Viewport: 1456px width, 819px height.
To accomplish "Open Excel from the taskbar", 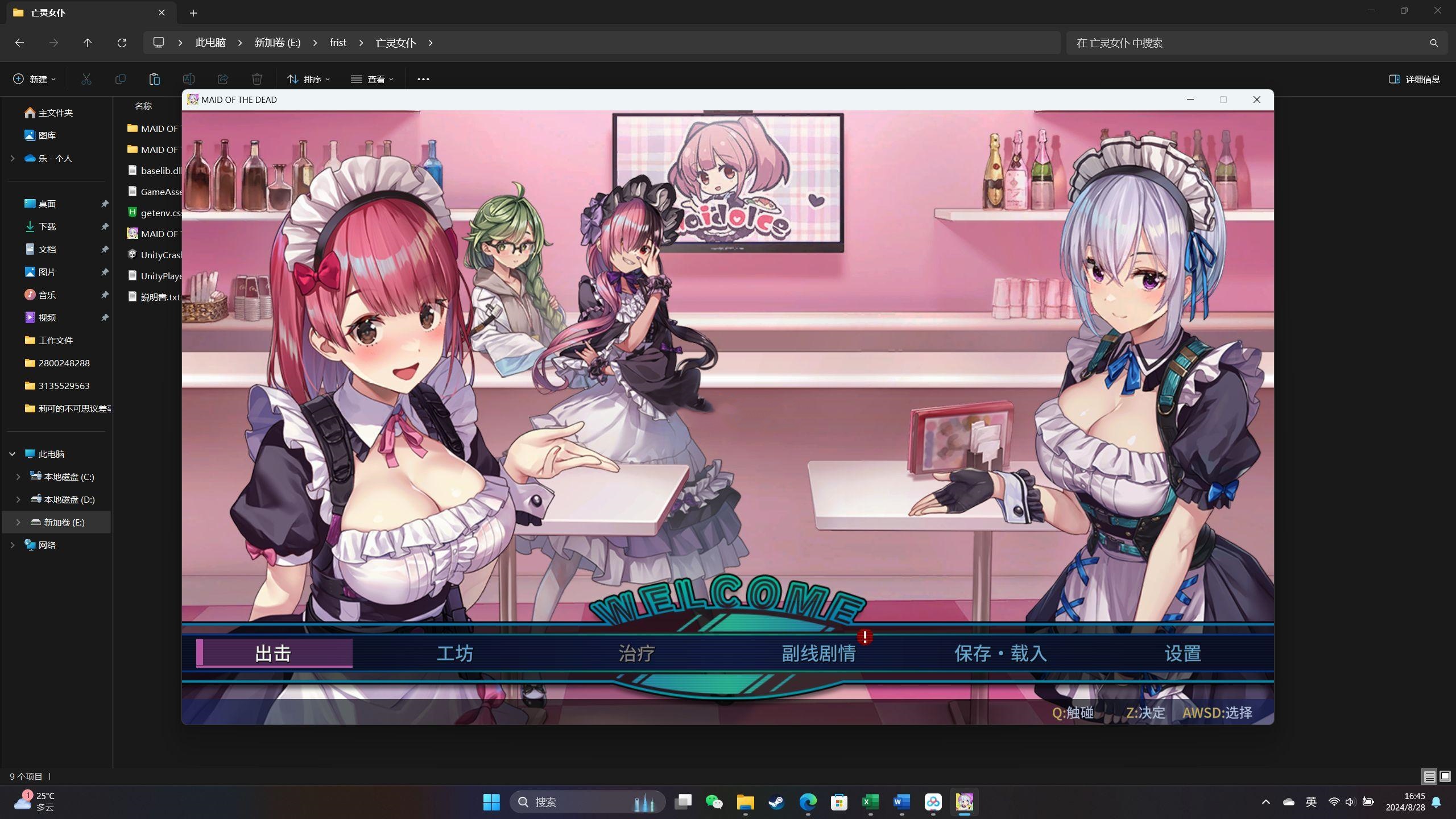I will point(870,803).
